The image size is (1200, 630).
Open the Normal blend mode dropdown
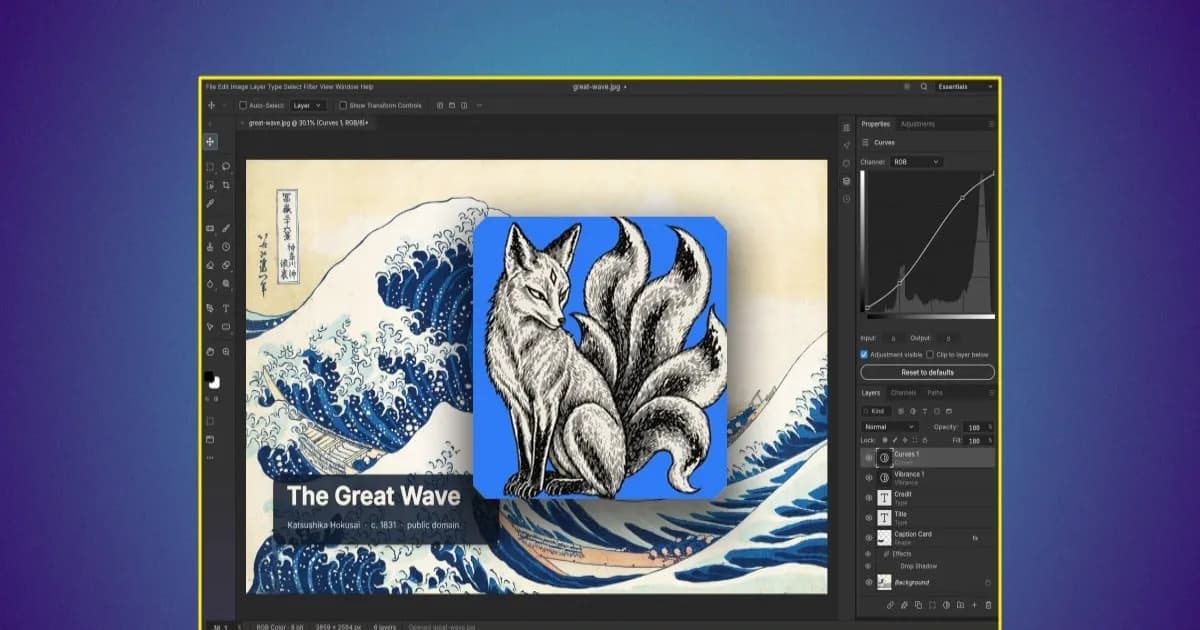click(x=890, y=427)
